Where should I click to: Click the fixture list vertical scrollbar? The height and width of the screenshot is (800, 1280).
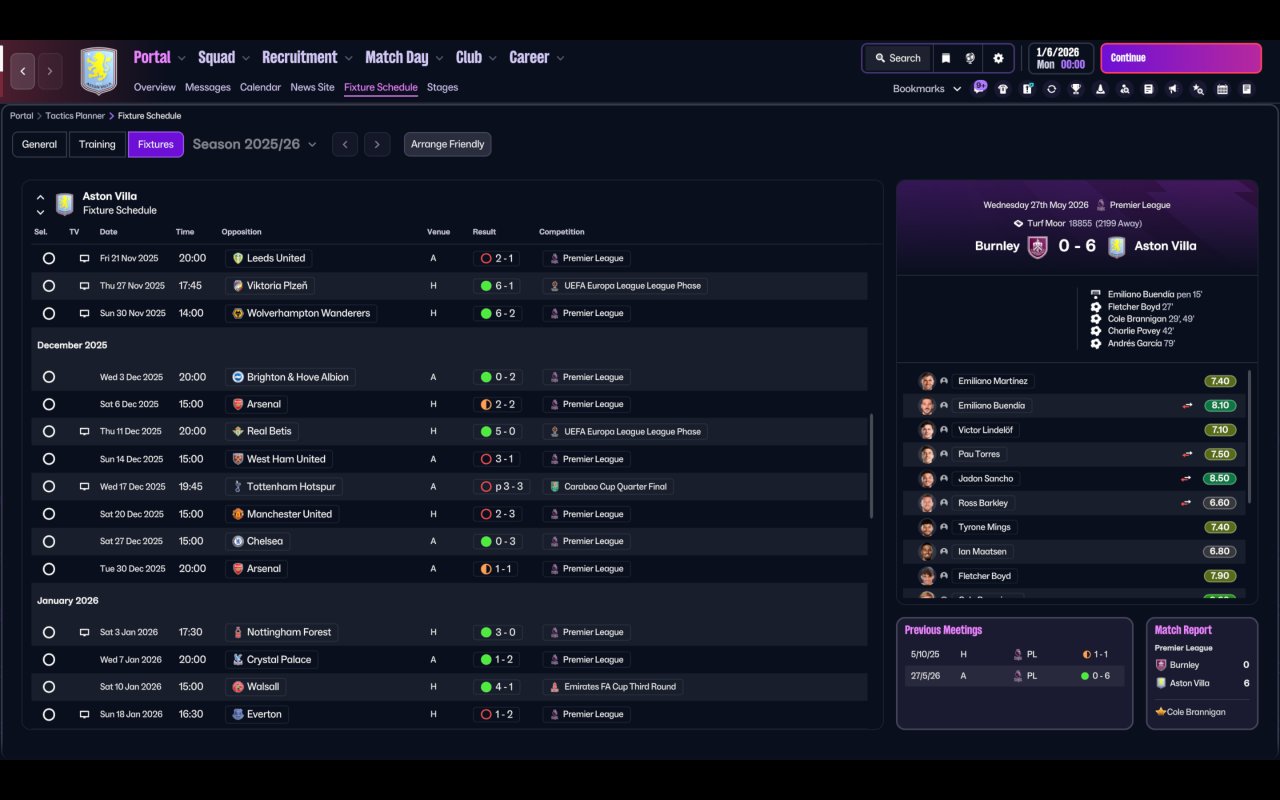(871, 467)
